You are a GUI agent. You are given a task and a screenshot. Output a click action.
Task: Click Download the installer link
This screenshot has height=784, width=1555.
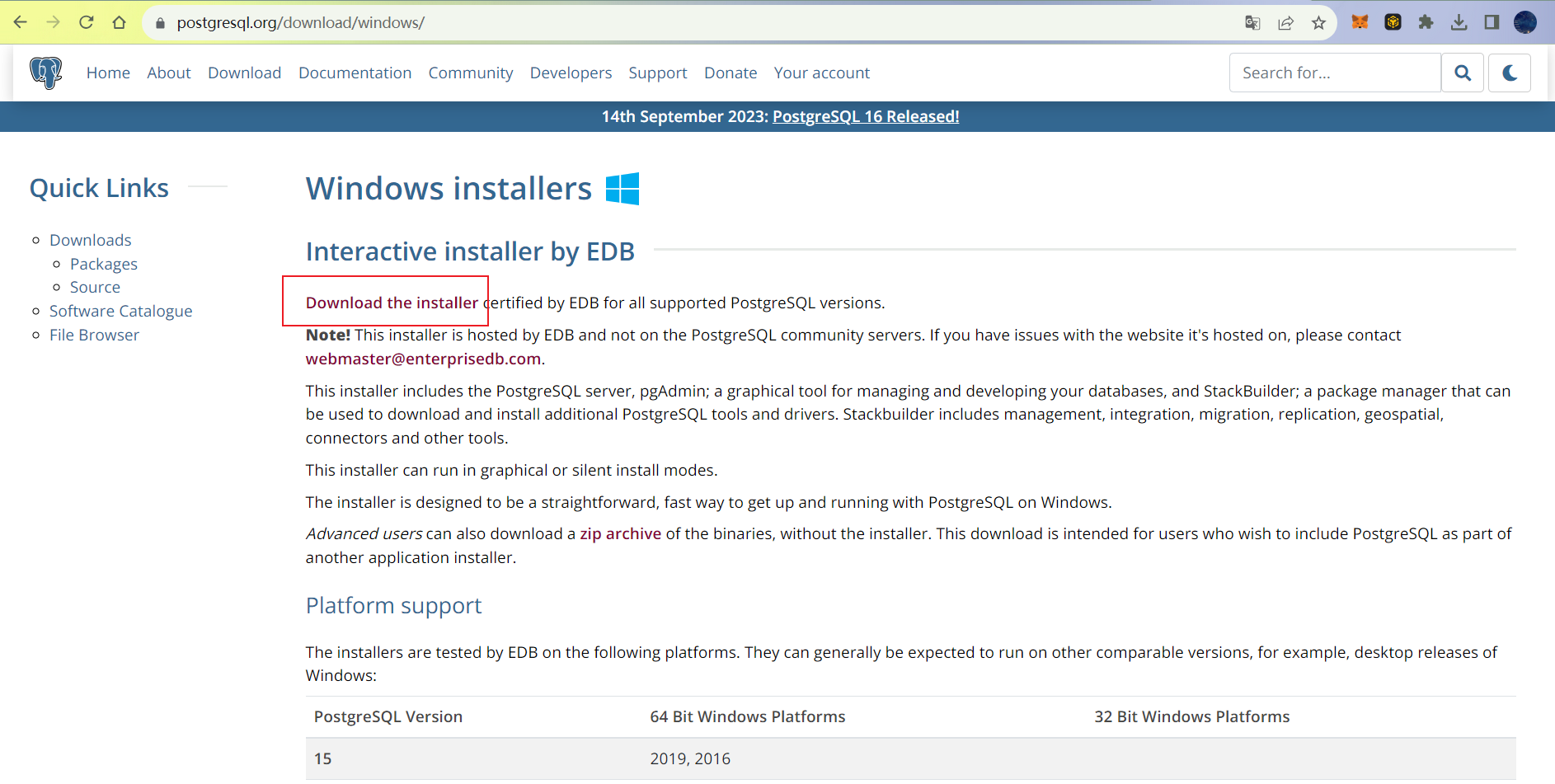392,303
